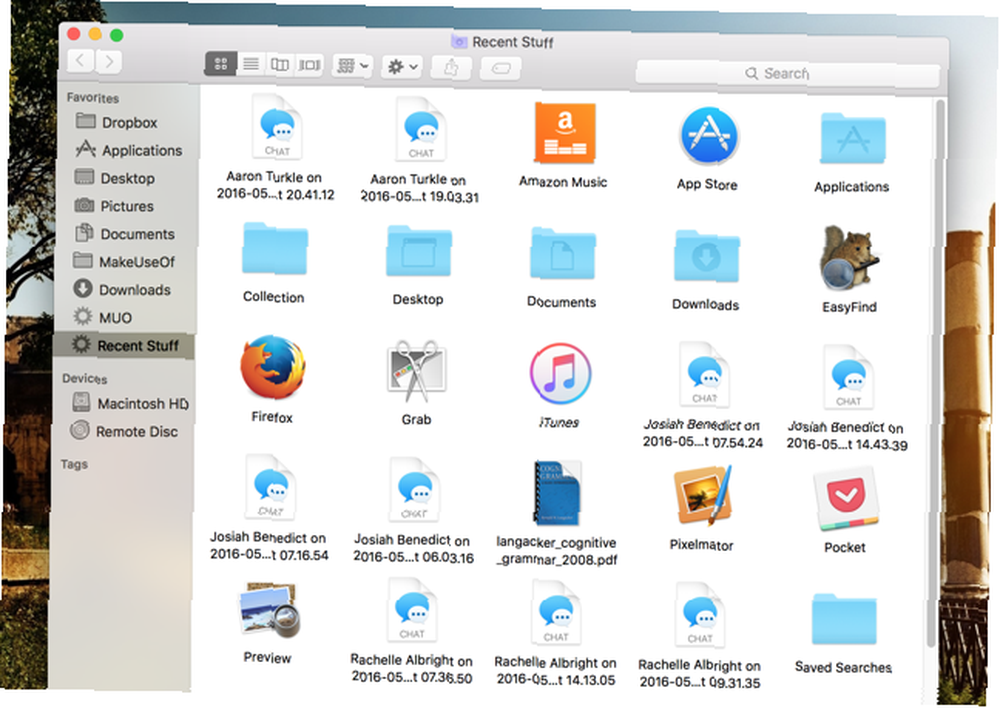Open langacker_cognitive_grammar_2008.pdf file

(557, 492)
